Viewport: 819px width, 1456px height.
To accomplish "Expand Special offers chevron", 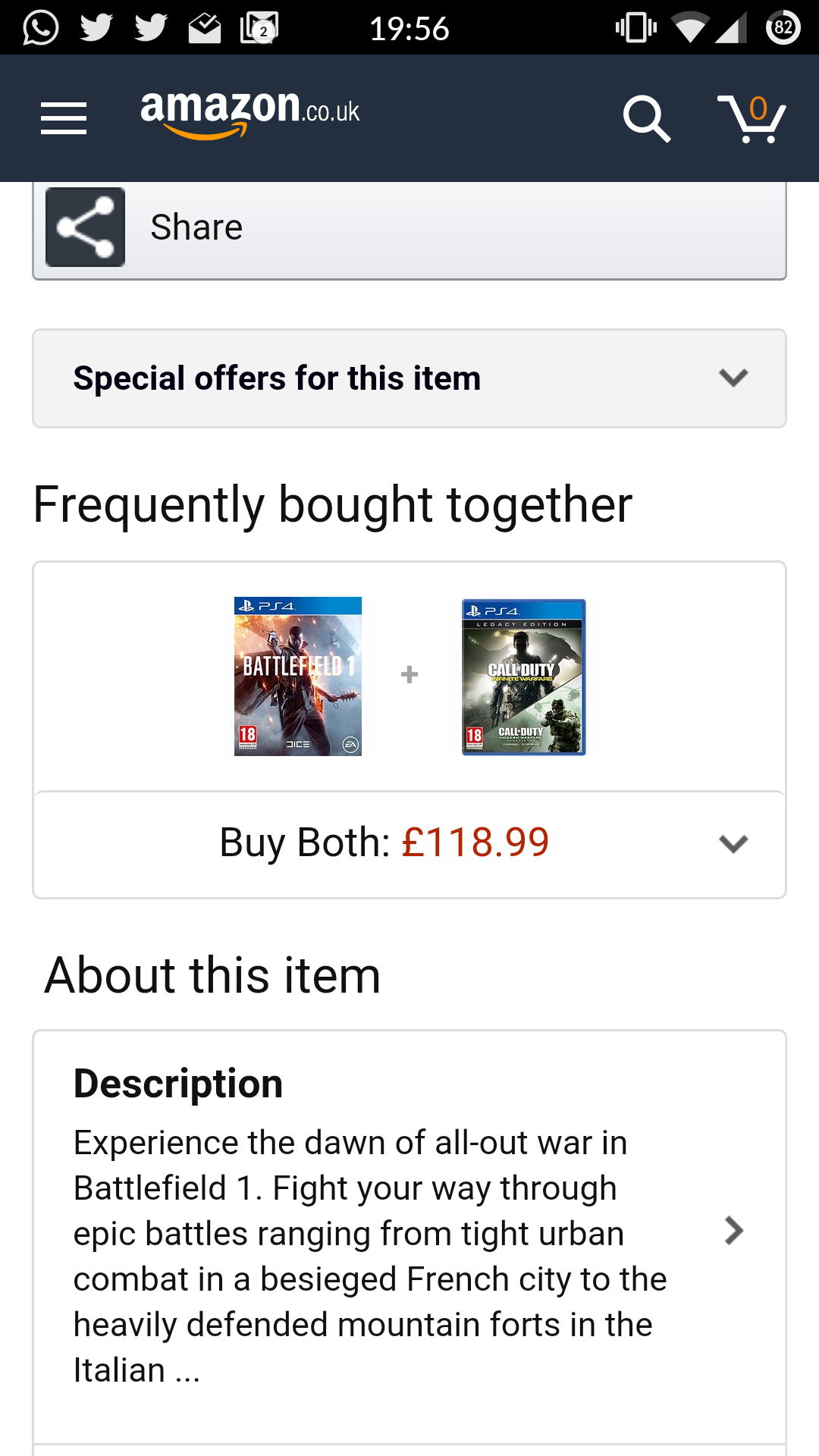I will pyautogui.click(x=733, y=378).
